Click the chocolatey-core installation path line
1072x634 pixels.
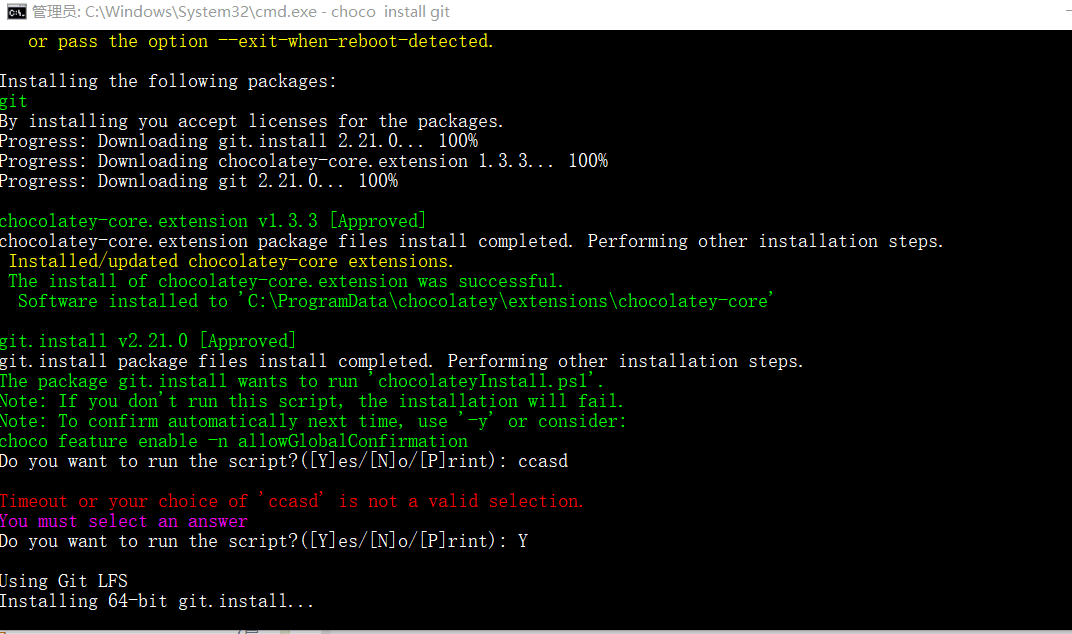[395, 301]
